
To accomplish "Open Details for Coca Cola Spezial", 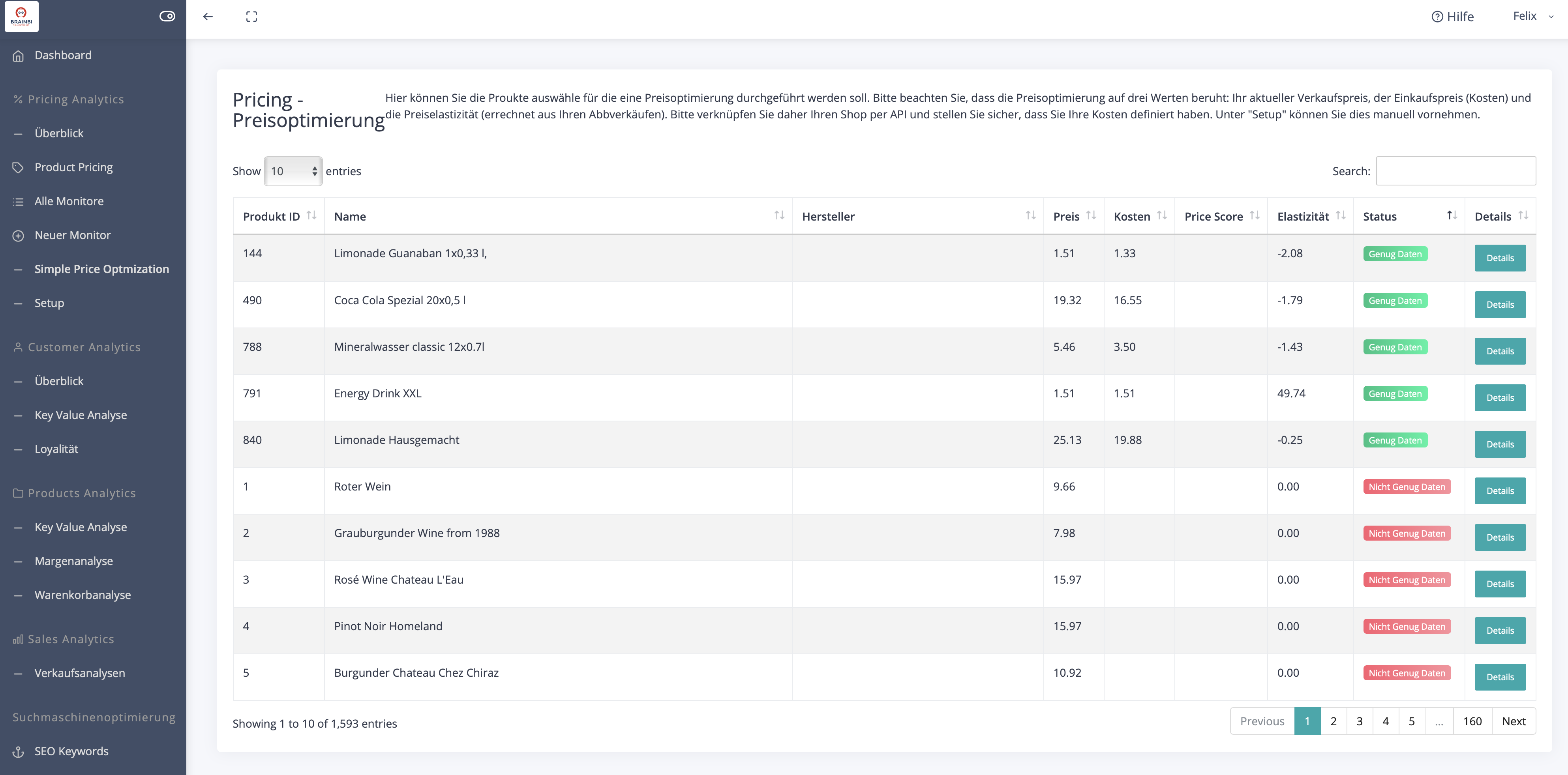I will tap(1500, 305).
